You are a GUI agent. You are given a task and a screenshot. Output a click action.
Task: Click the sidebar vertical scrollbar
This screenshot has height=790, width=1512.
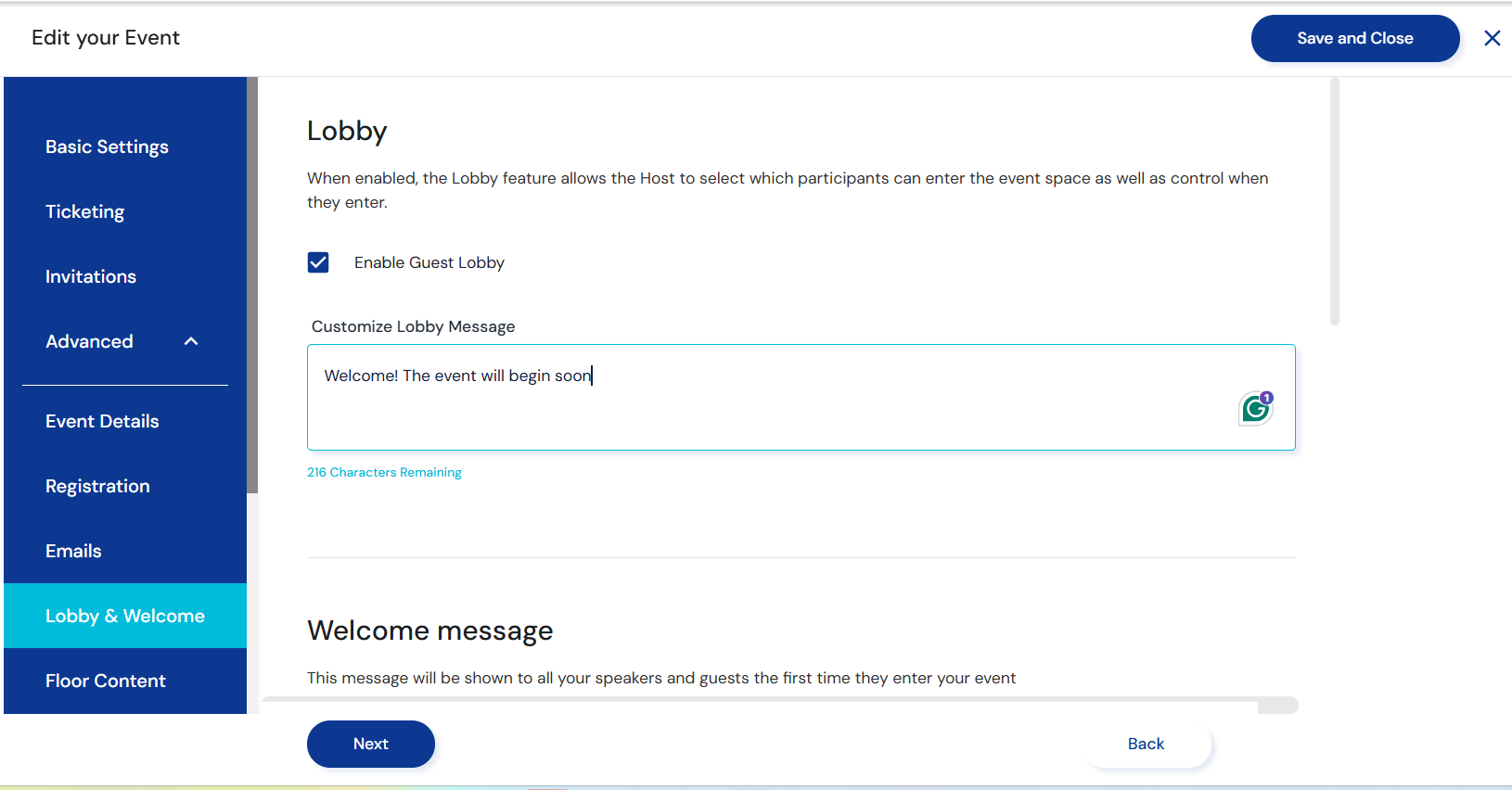(x=251, y=287)
